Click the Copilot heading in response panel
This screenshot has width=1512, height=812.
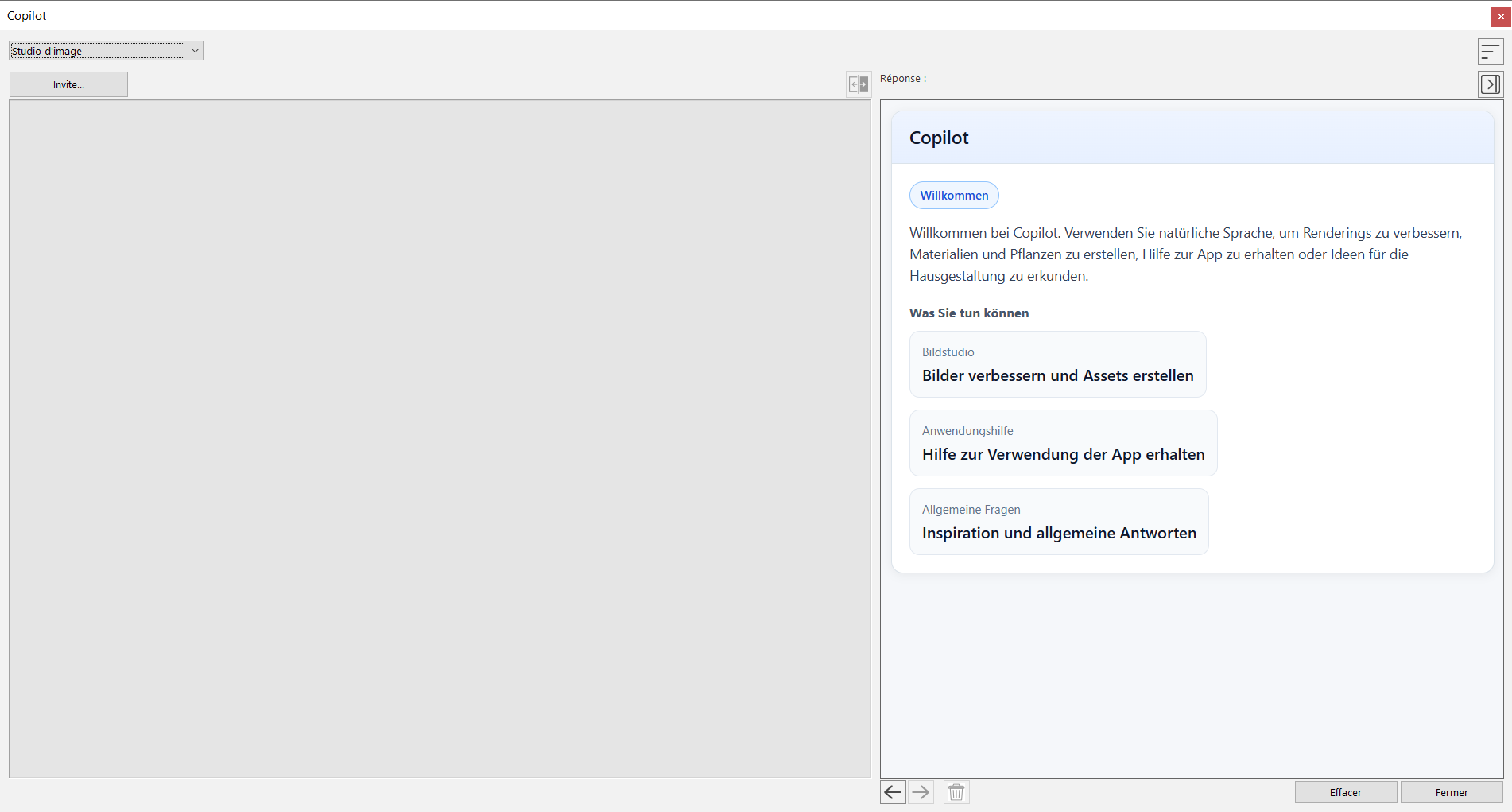[939, 138]
